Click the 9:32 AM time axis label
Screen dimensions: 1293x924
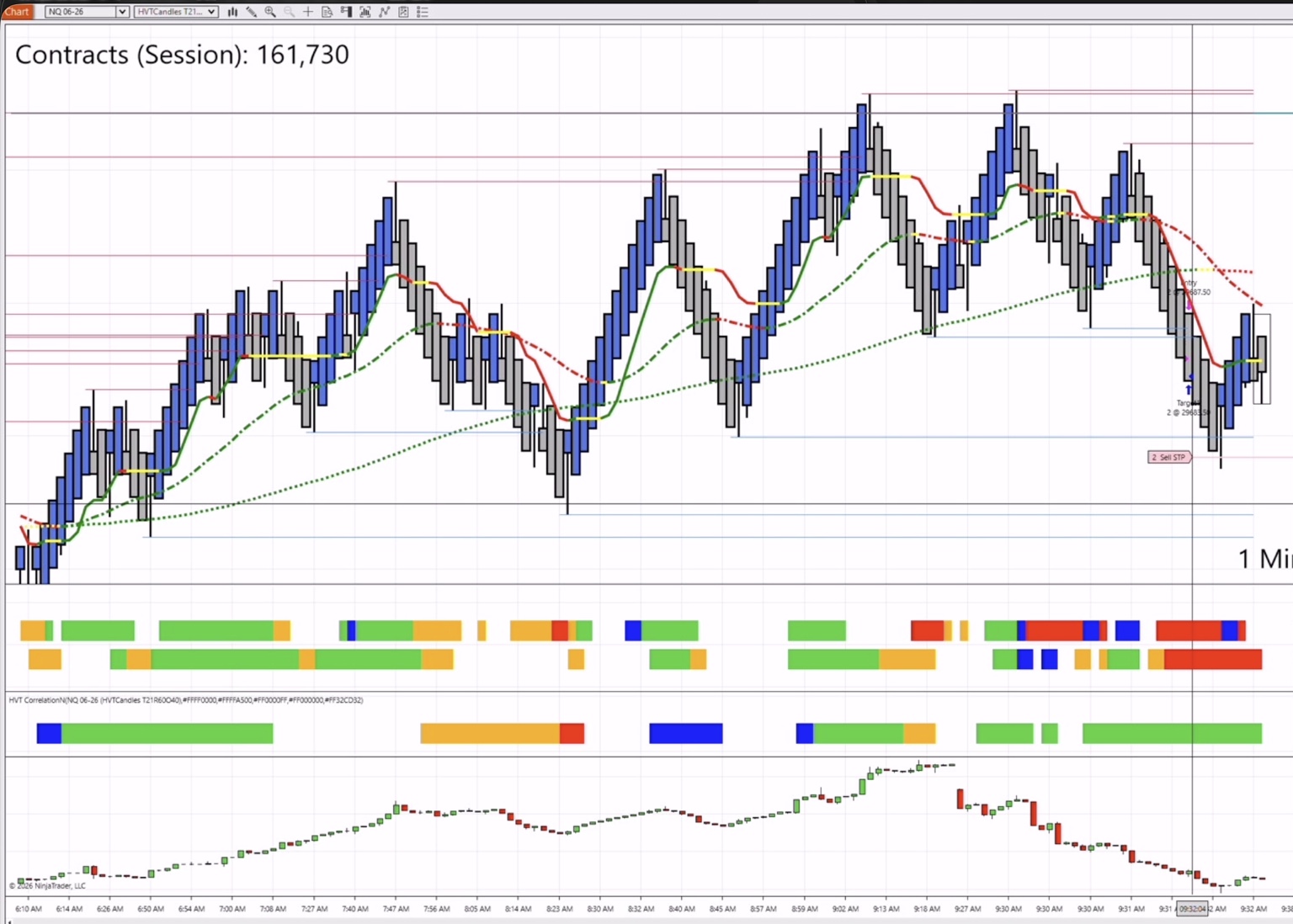[x=1253, y=909]
